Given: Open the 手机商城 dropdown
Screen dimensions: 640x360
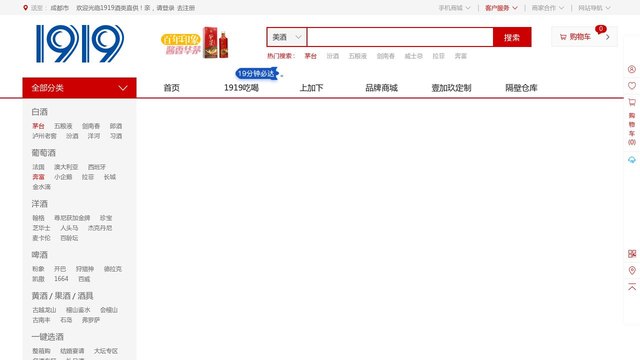Looking at the screenshot, I should 454,8.
